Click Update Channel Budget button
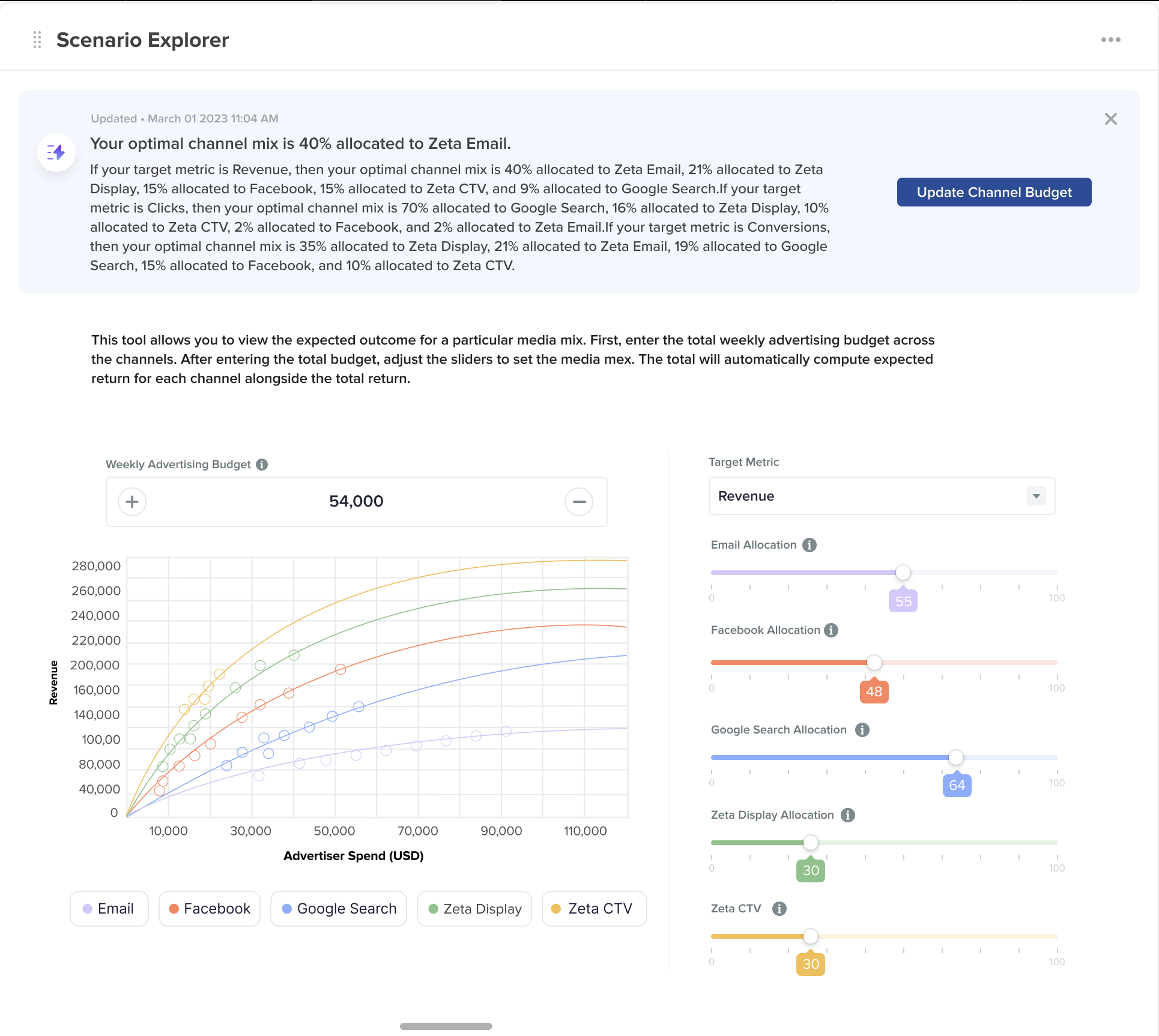 (994, 192)
